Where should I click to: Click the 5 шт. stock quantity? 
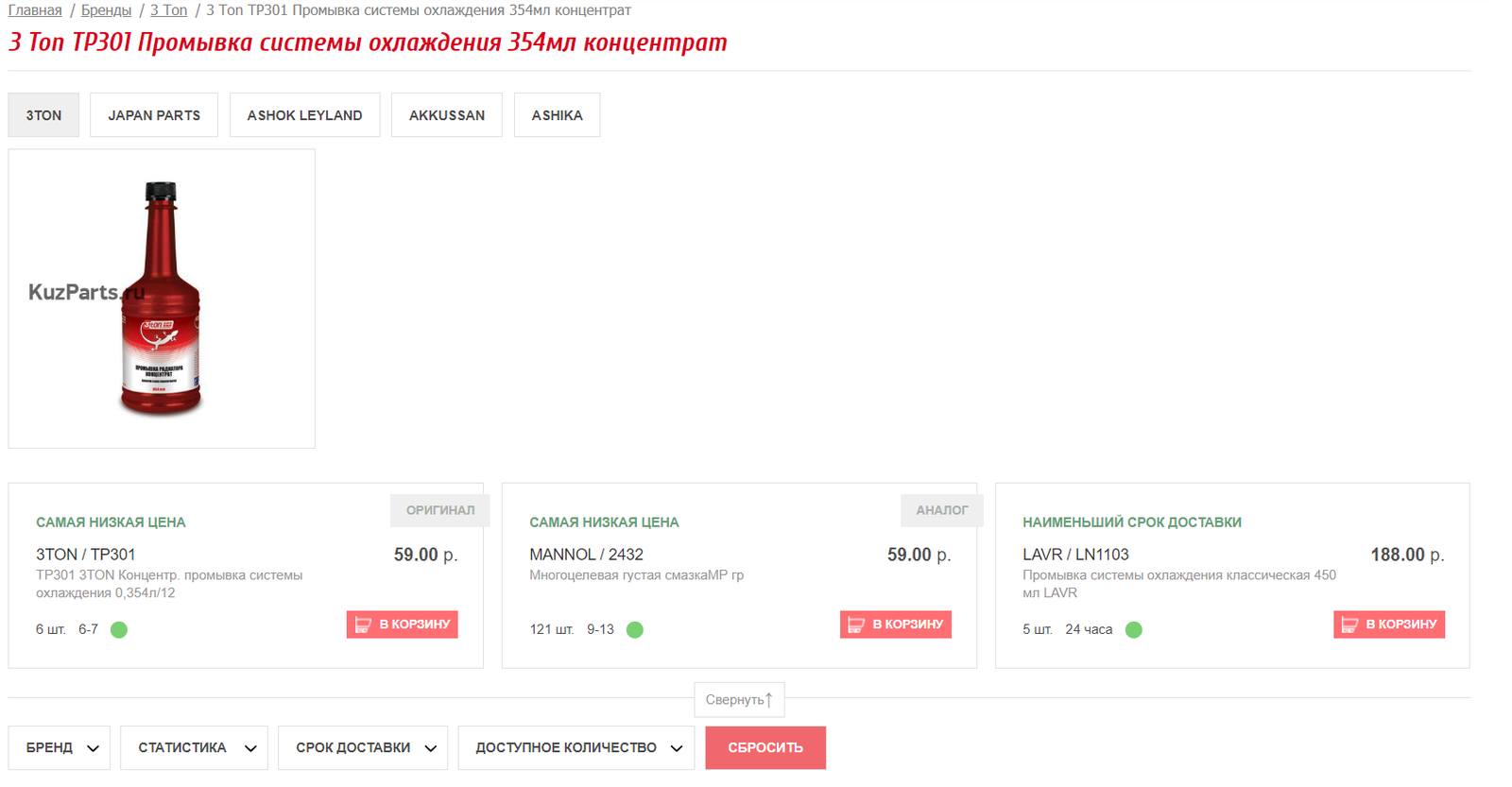pyautogui.click(x=1038, y=629)
